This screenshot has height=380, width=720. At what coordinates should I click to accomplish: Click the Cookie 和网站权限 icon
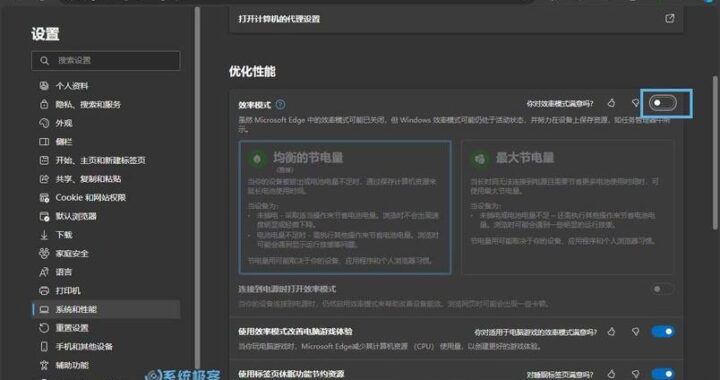44,197
